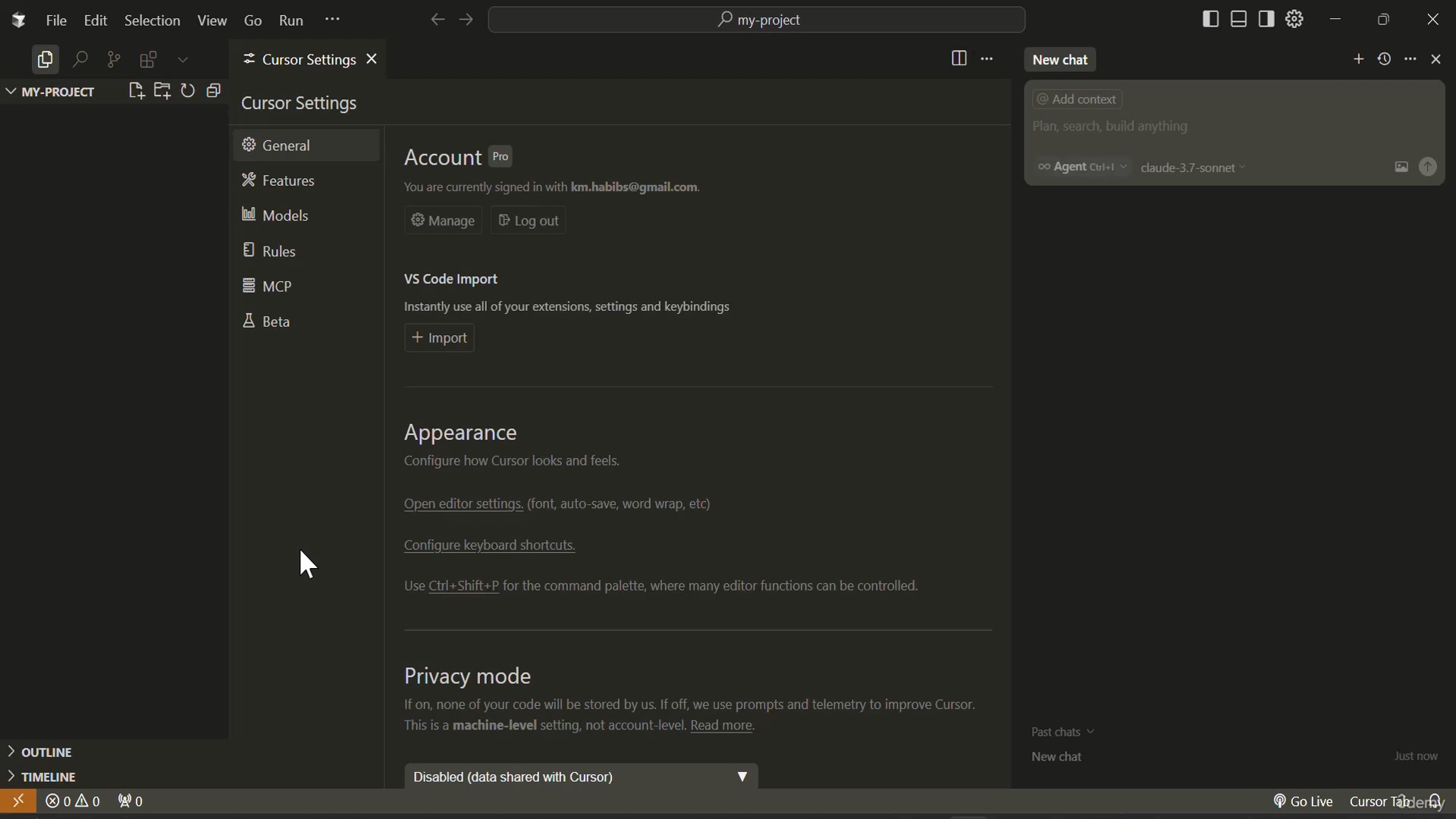The height and width of the screenshot is (819, 1456).
Task: Select General settings category
Action: tap(306, 146)
